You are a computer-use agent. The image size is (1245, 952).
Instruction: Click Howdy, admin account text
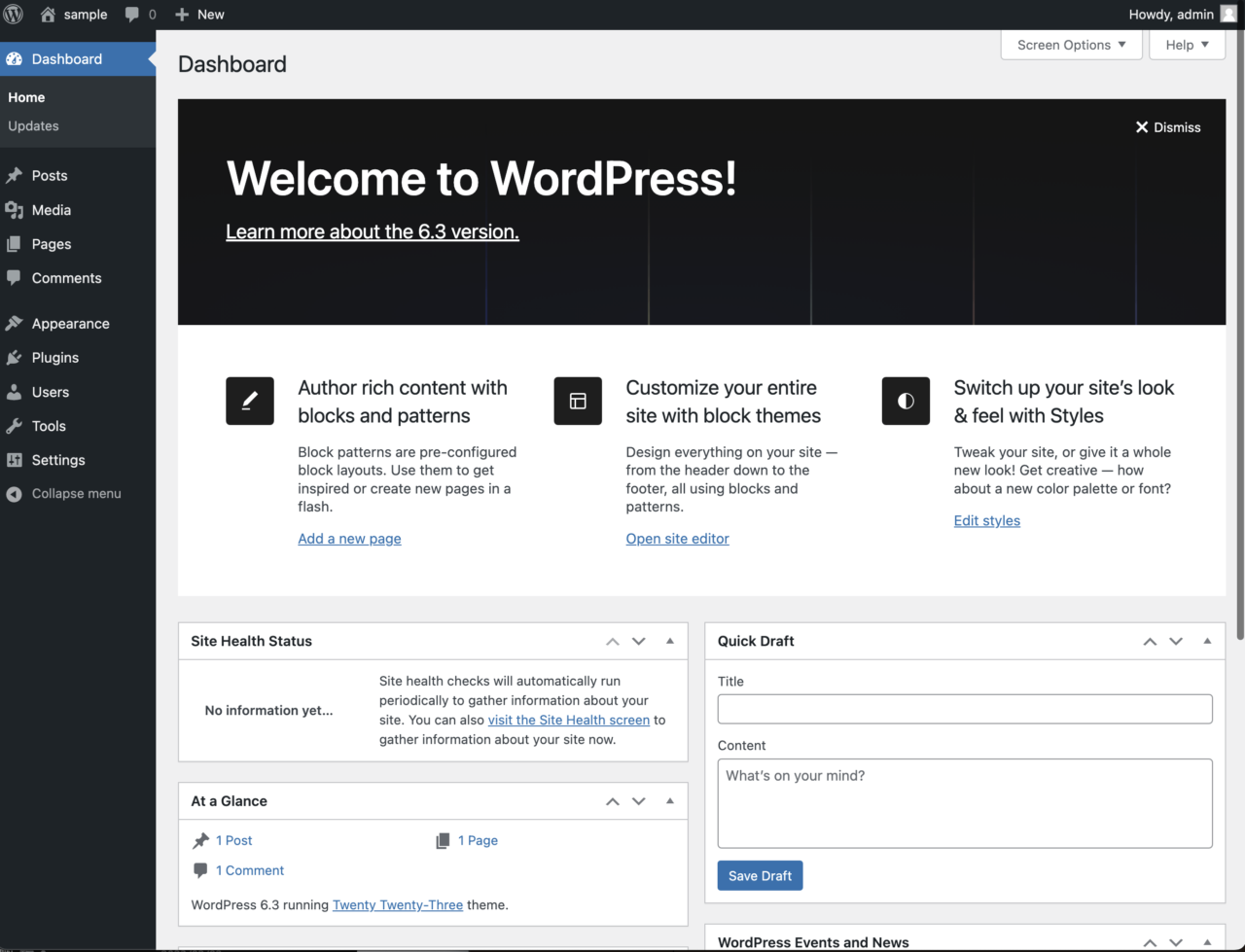coord(1171,15)
